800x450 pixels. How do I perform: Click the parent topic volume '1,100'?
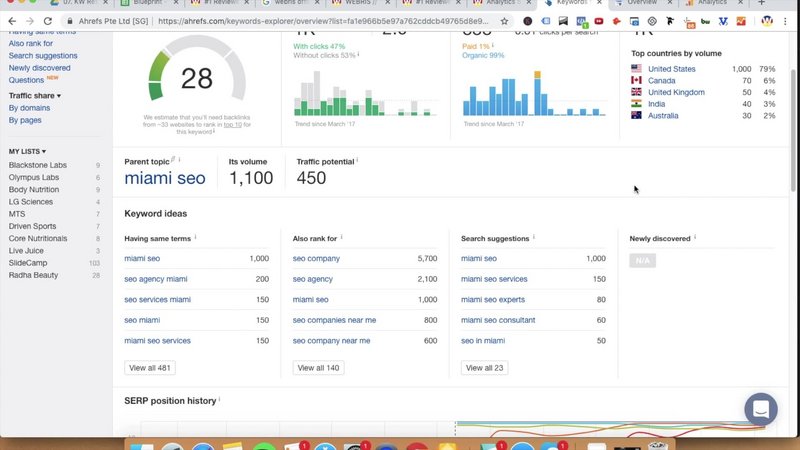point(251,178)
